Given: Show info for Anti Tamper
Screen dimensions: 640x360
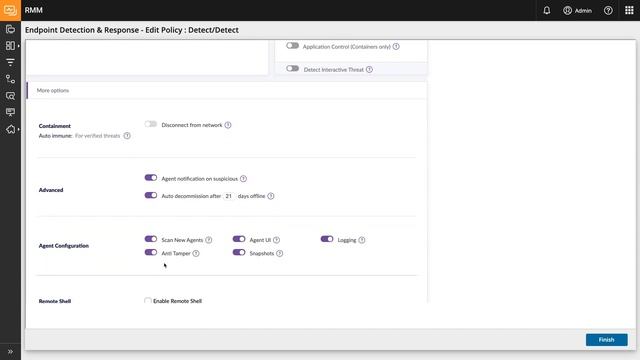Looking at the screenshot, I should coord(196,253).
